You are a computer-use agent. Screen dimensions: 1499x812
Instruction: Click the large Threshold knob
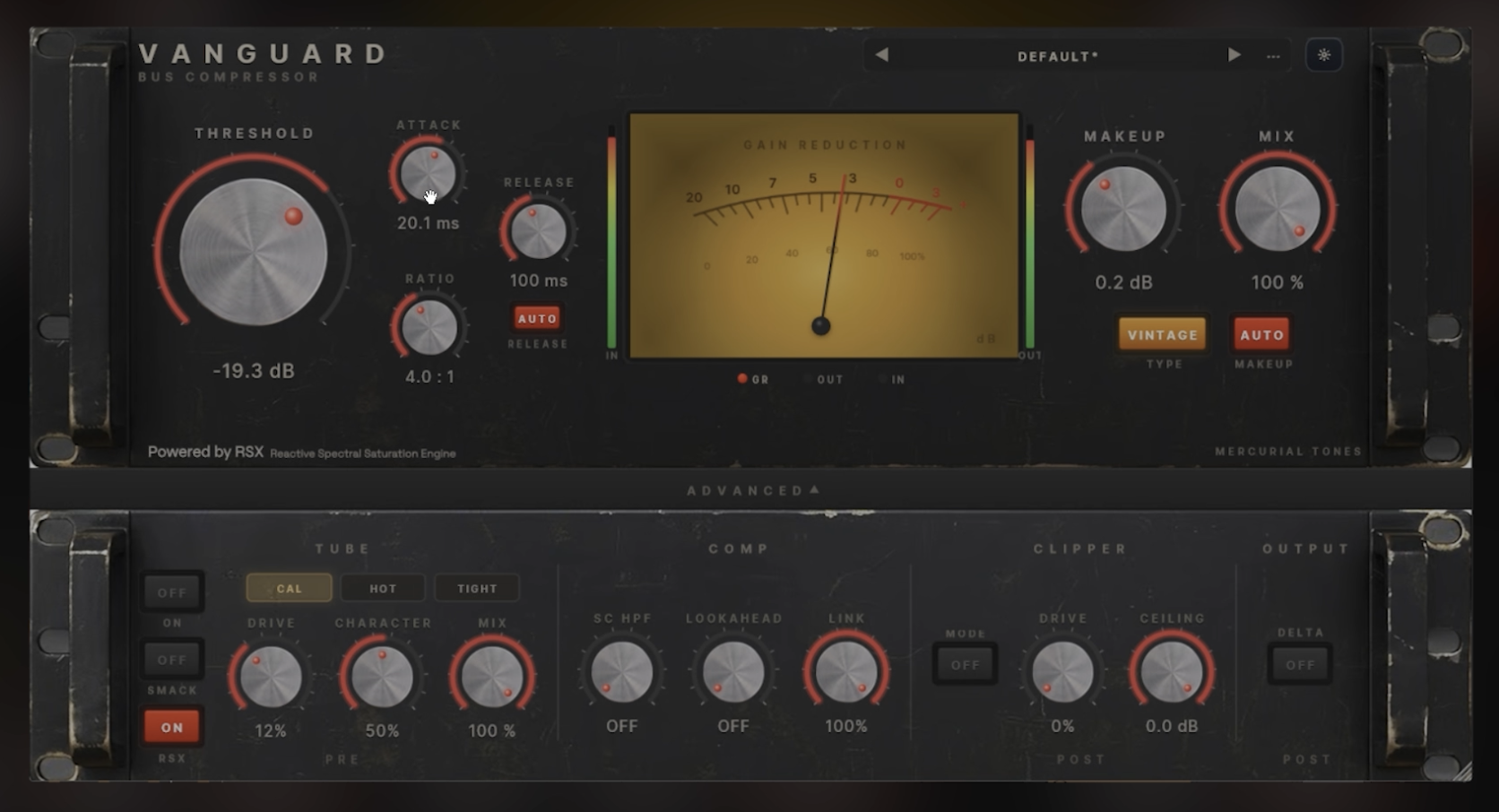pyautogui.click(x=254, y=251)
